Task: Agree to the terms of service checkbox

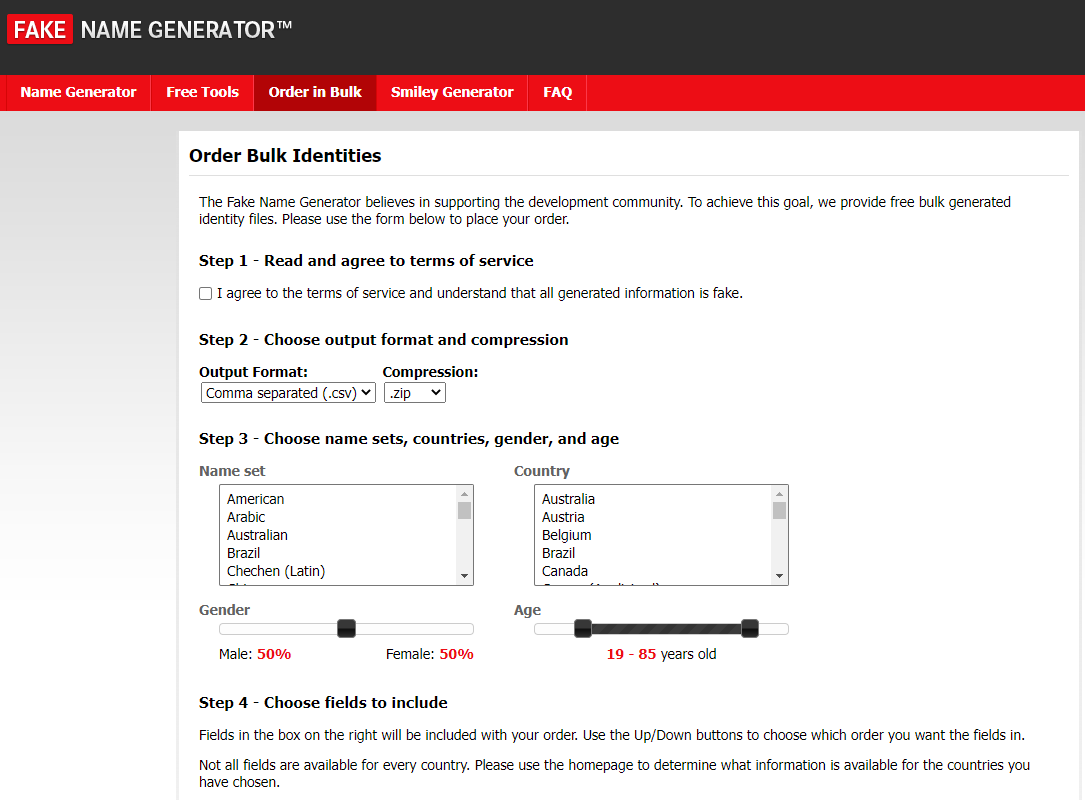Action: tap(206, 294)
